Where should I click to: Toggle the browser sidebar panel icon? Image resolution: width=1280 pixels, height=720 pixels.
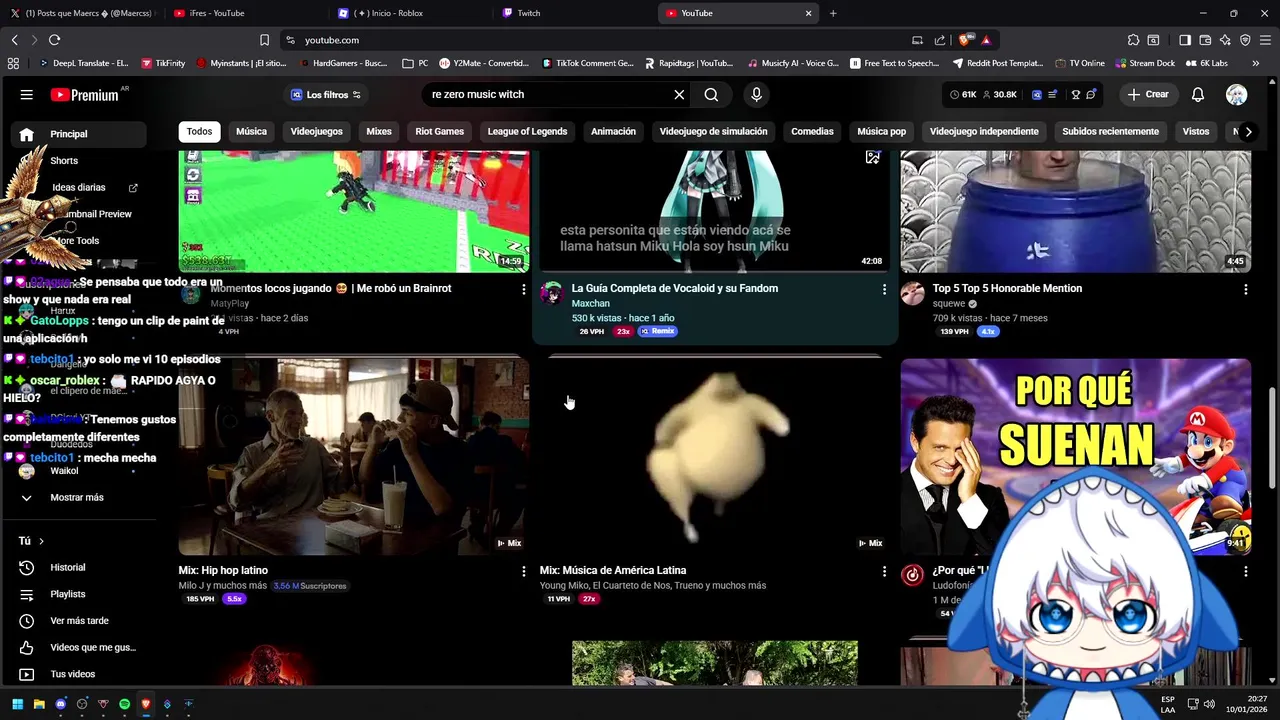(1185, 40)
